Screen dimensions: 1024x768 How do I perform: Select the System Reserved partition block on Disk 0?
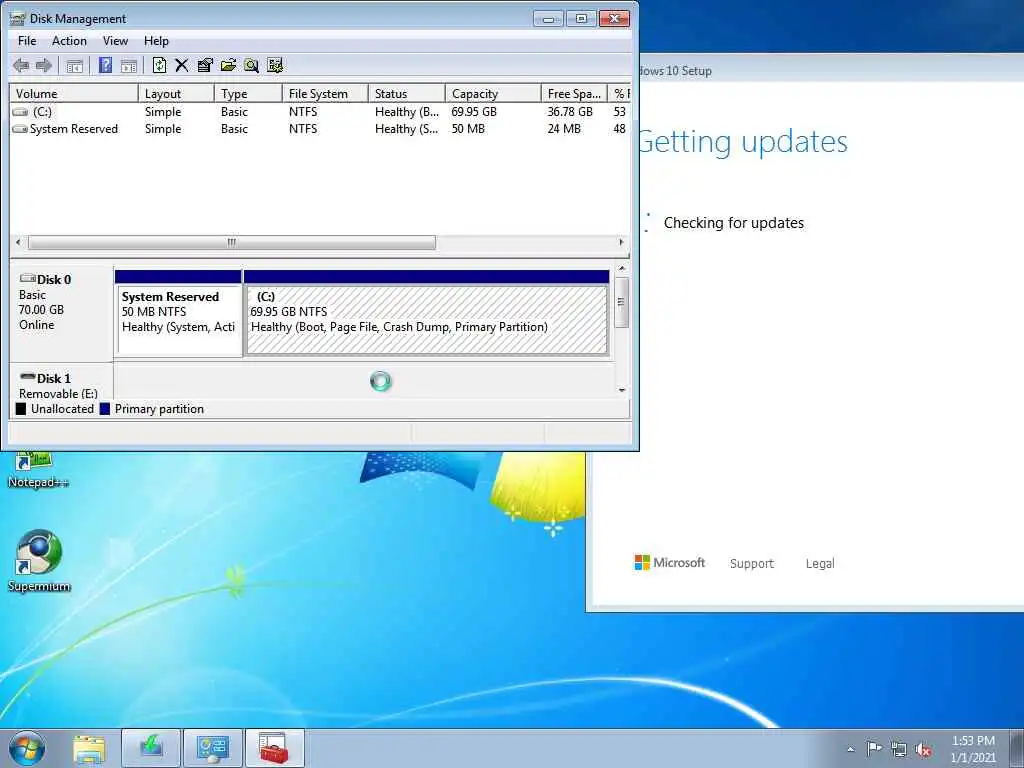click(178, 313)
